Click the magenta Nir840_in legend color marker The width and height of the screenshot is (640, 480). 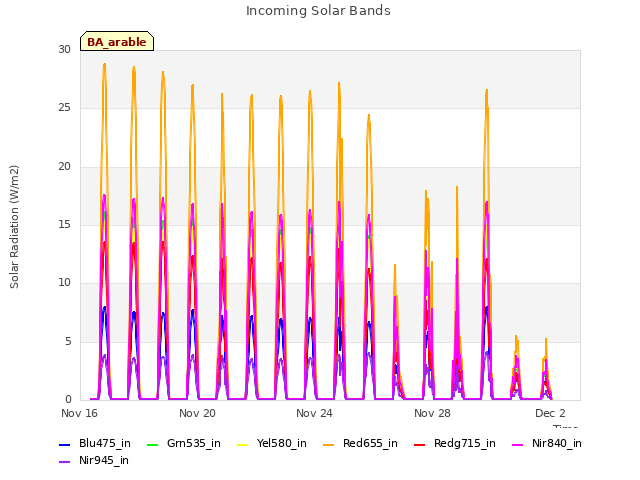pyautogui.click(x=518, y=444)
